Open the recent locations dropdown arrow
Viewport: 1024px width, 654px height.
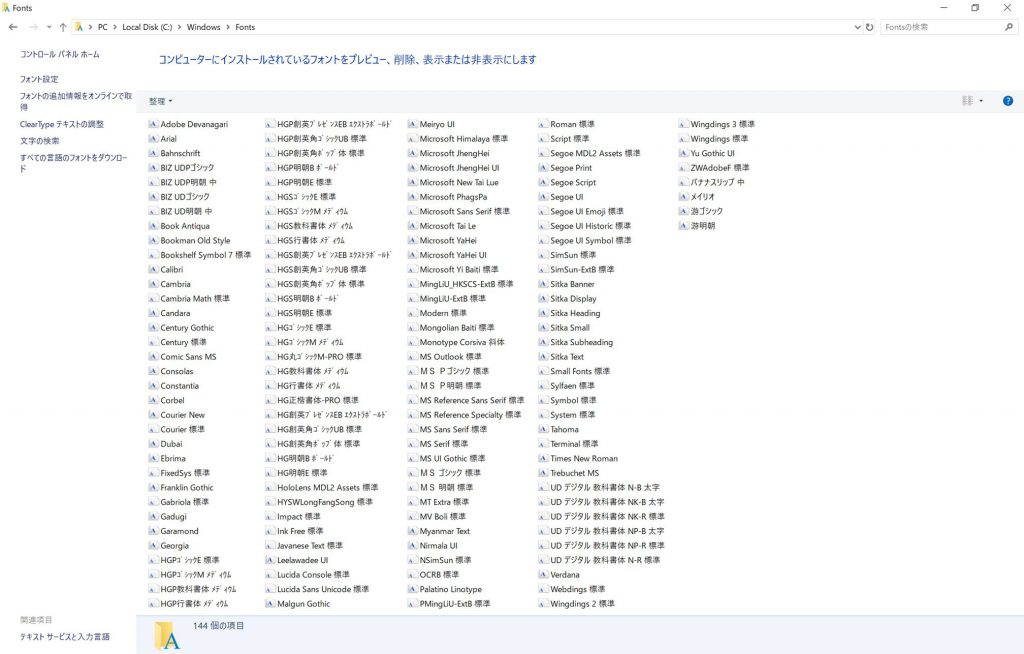[49, 27]
